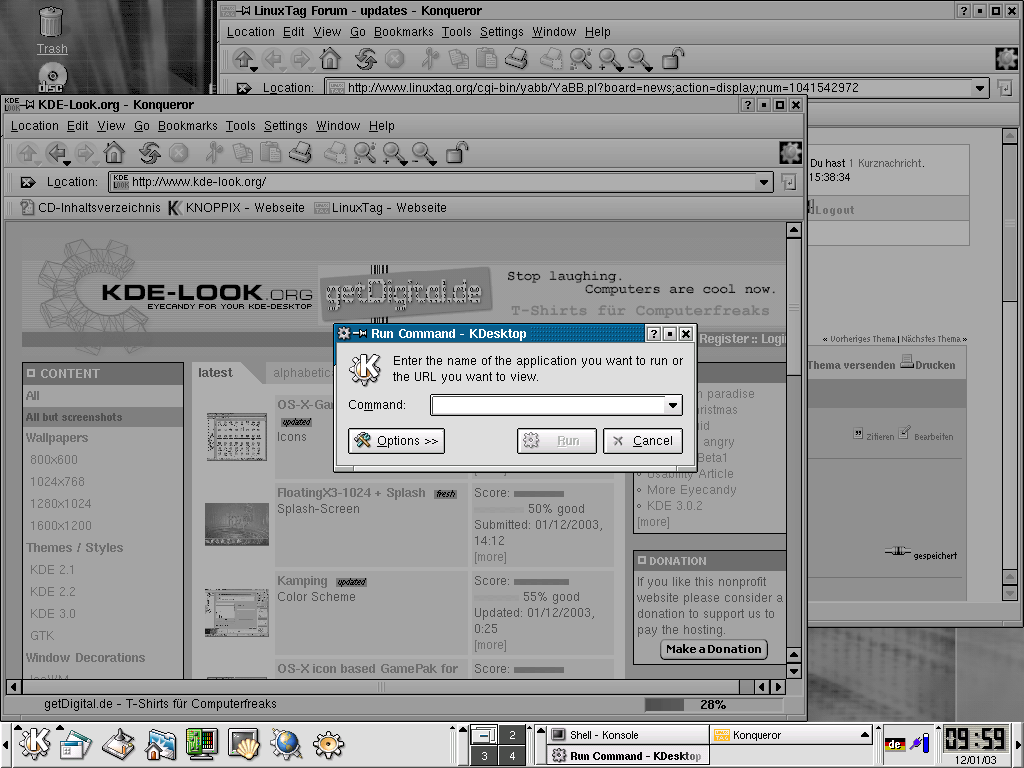Click the Wallpapers category link
1024x768 pixels.
(x=57, y=438)
